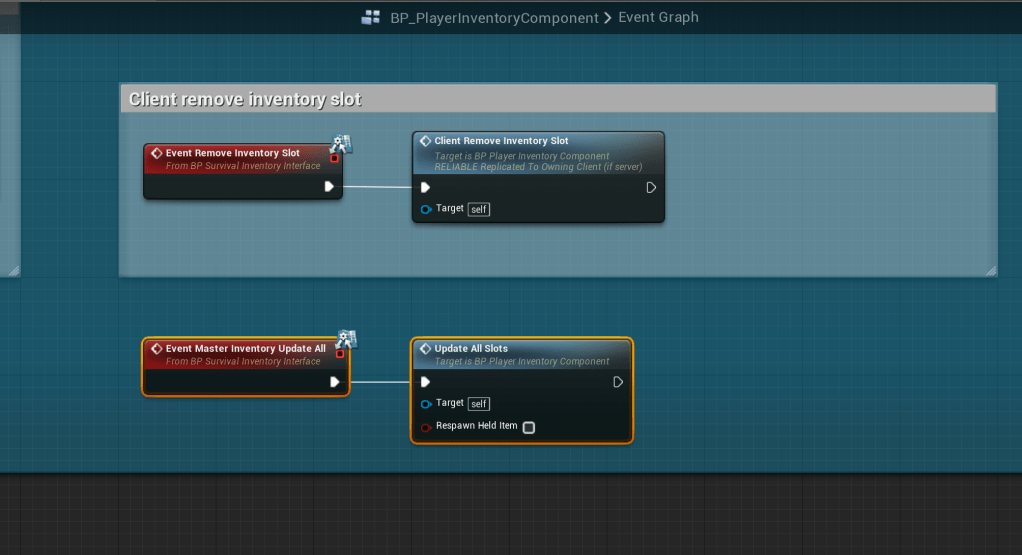Click the red delegate pin on Event Master Inventory Update All
The height and width of the screenshot is (555, 1022).
tap(340, 353)
